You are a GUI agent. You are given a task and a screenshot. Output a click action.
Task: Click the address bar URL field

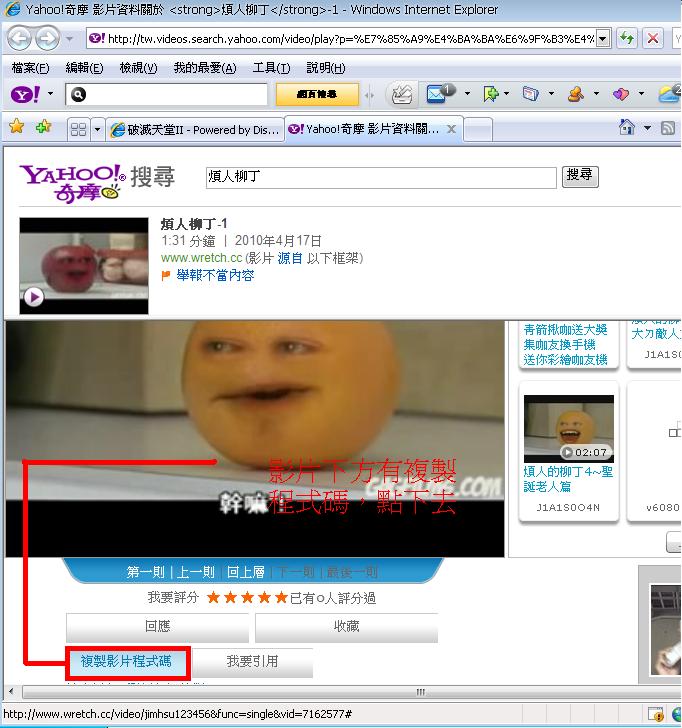click(x=341, y=39)
